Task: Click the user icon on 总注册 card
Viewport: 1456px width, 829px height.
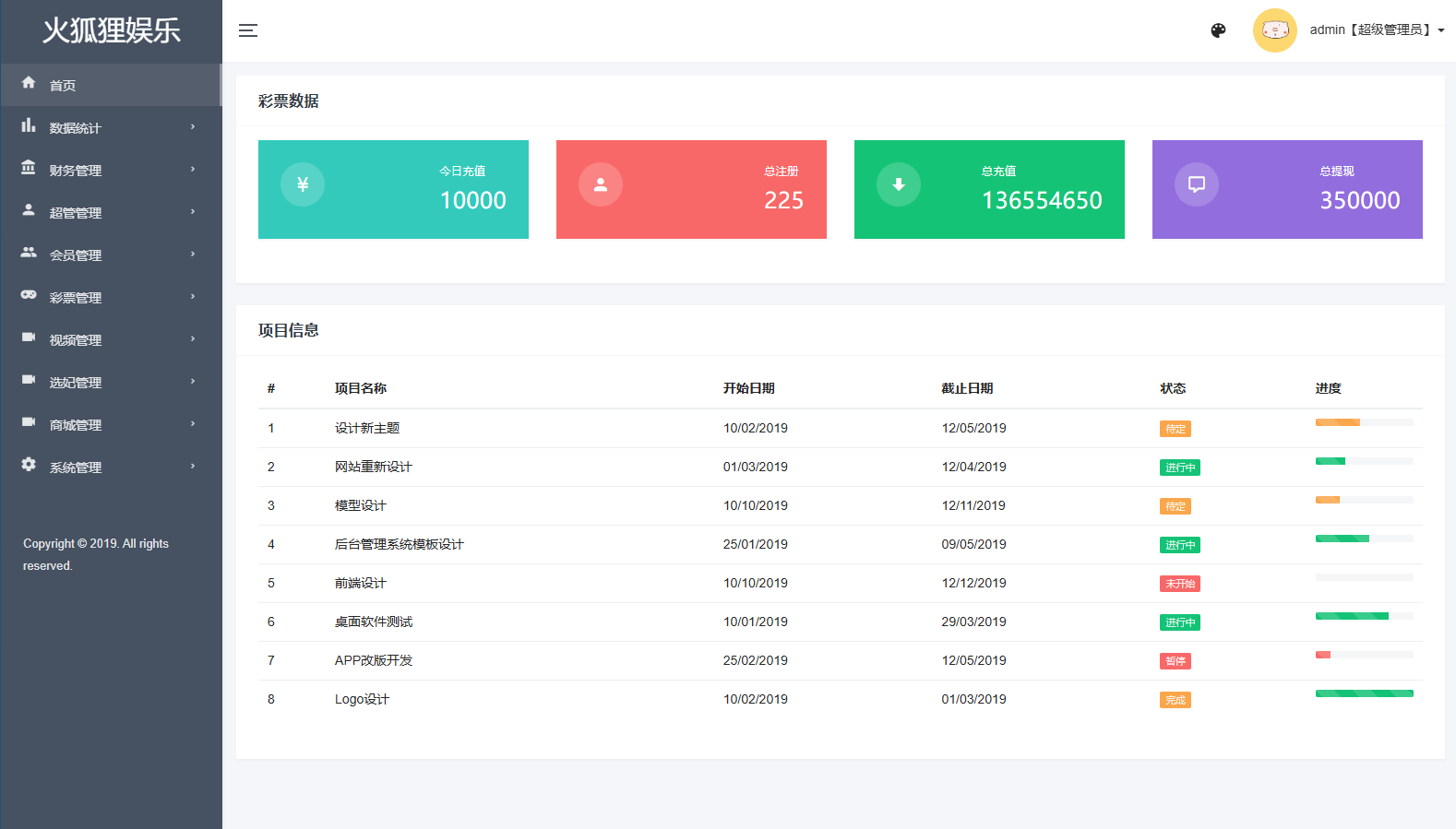Action: (601, 184)
